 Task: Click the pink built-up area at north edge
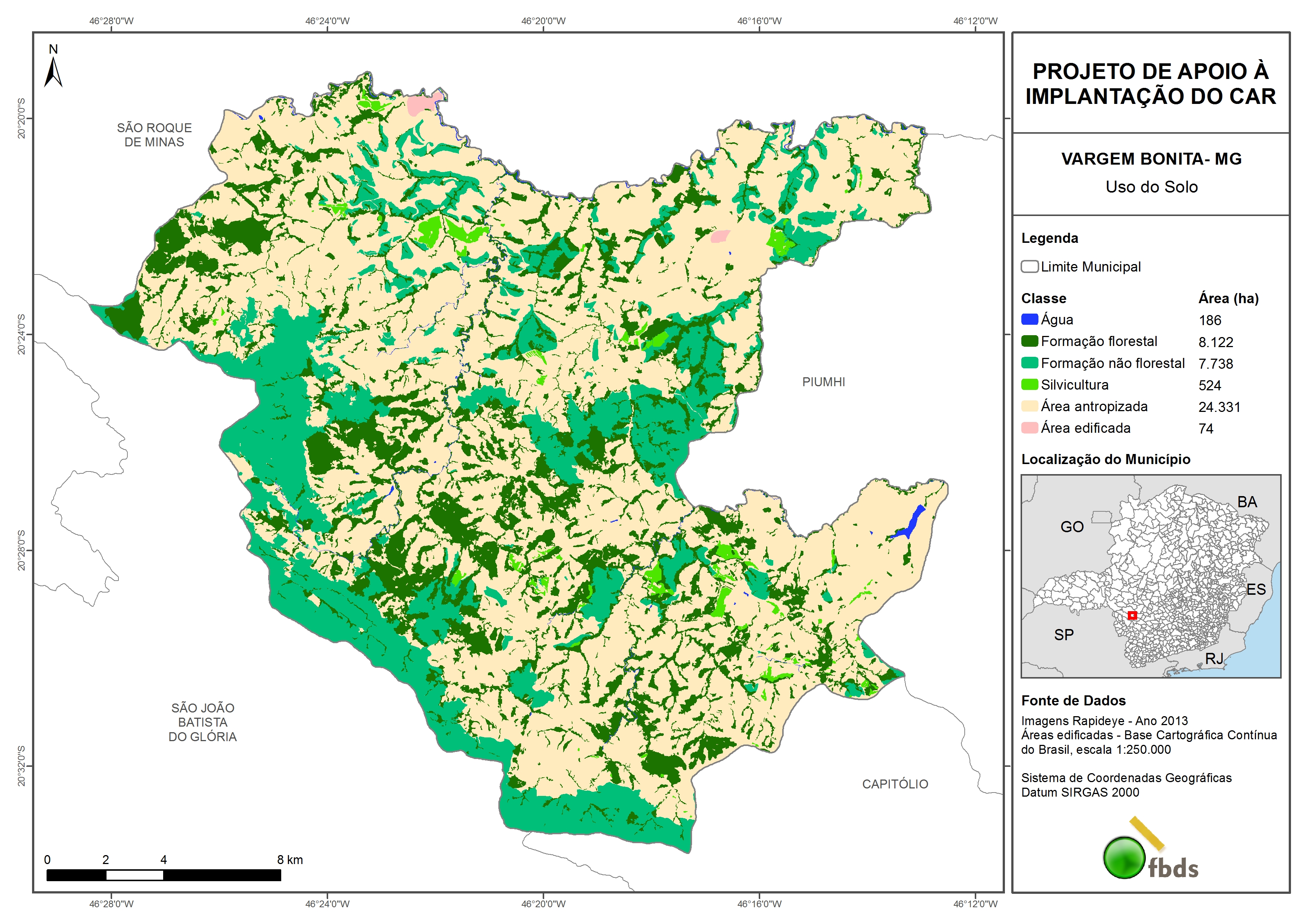coord(420,104)
